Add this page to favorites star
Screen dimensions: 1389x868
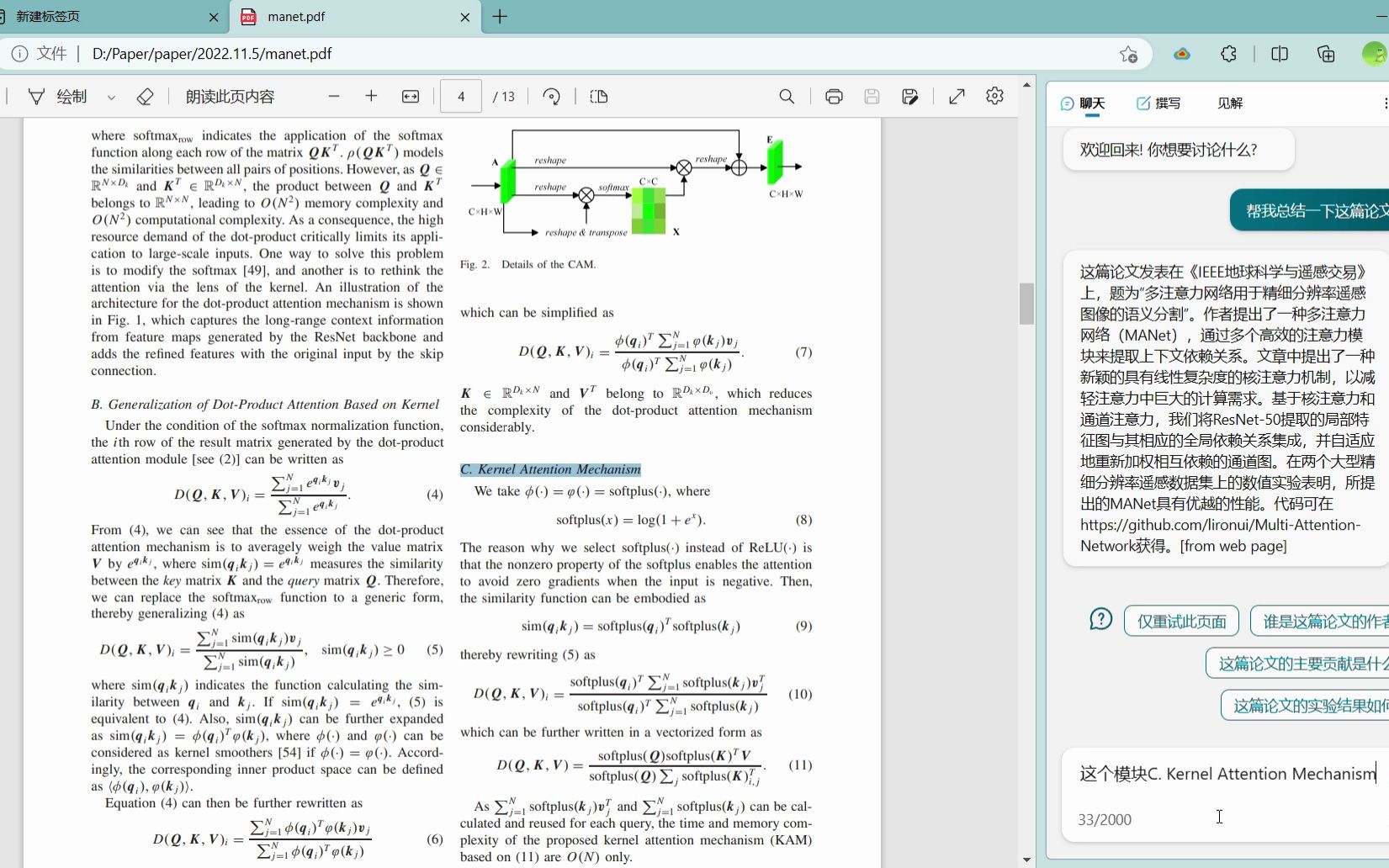(x=1128, y=54)
